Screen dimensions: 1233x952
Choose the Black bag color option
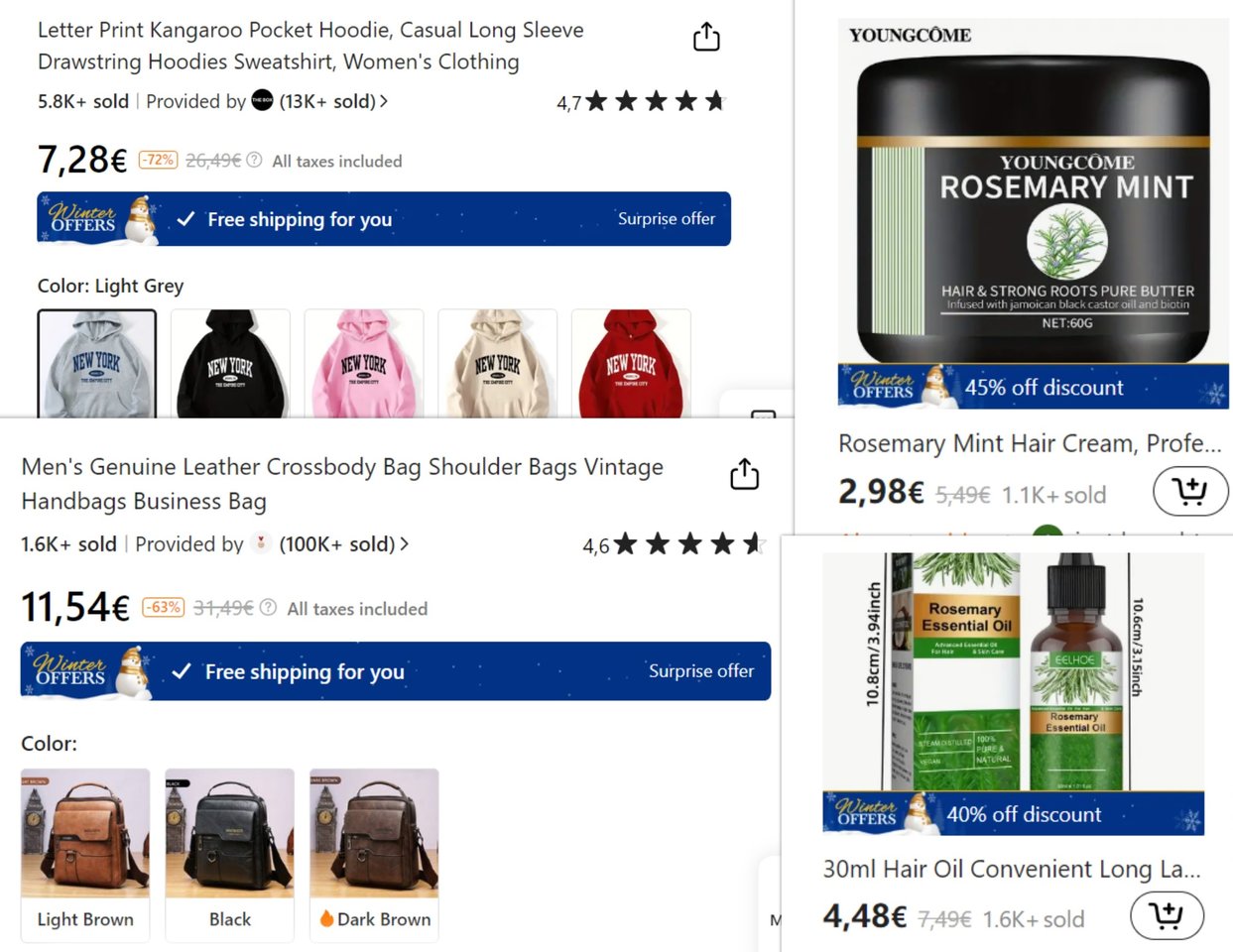pyautogui.click(x=230, y=855)
